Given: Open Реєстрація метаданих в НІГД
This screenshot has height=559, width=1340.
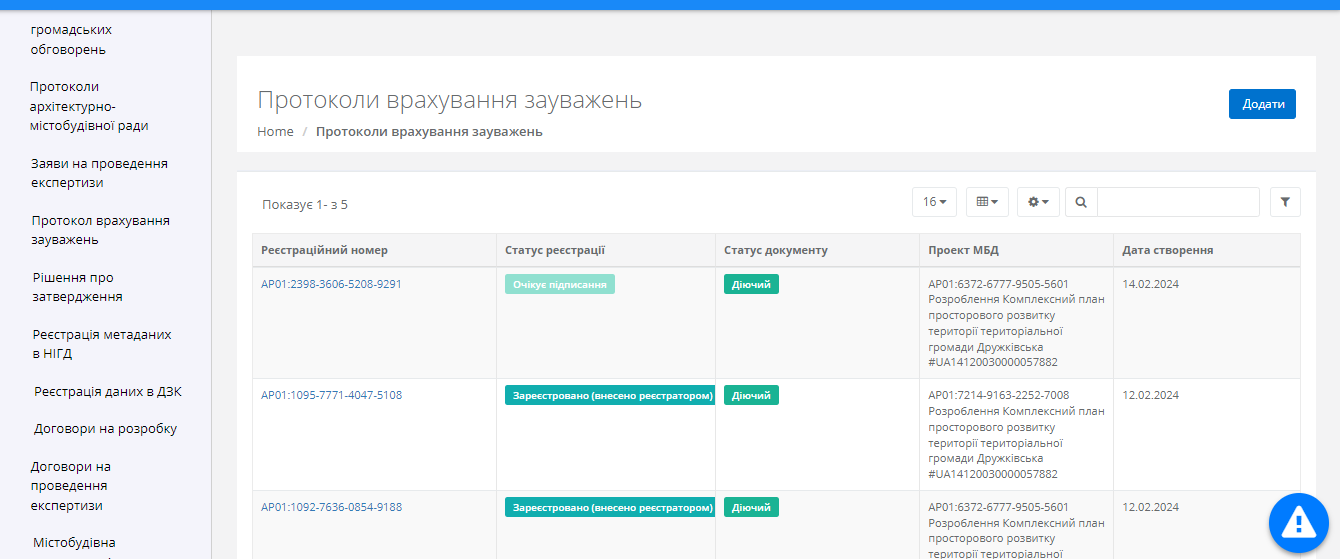Looking at the screenshot, I should (x=101, y=344).
